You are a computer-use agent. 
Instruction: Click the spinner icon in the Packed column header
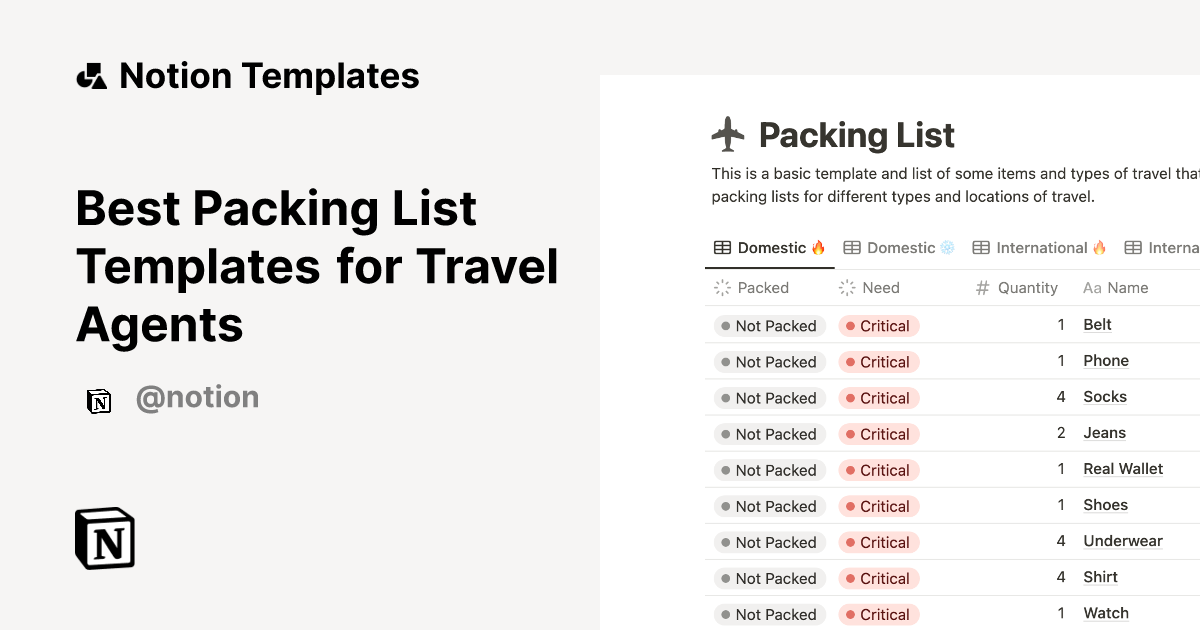pos(720,288)
